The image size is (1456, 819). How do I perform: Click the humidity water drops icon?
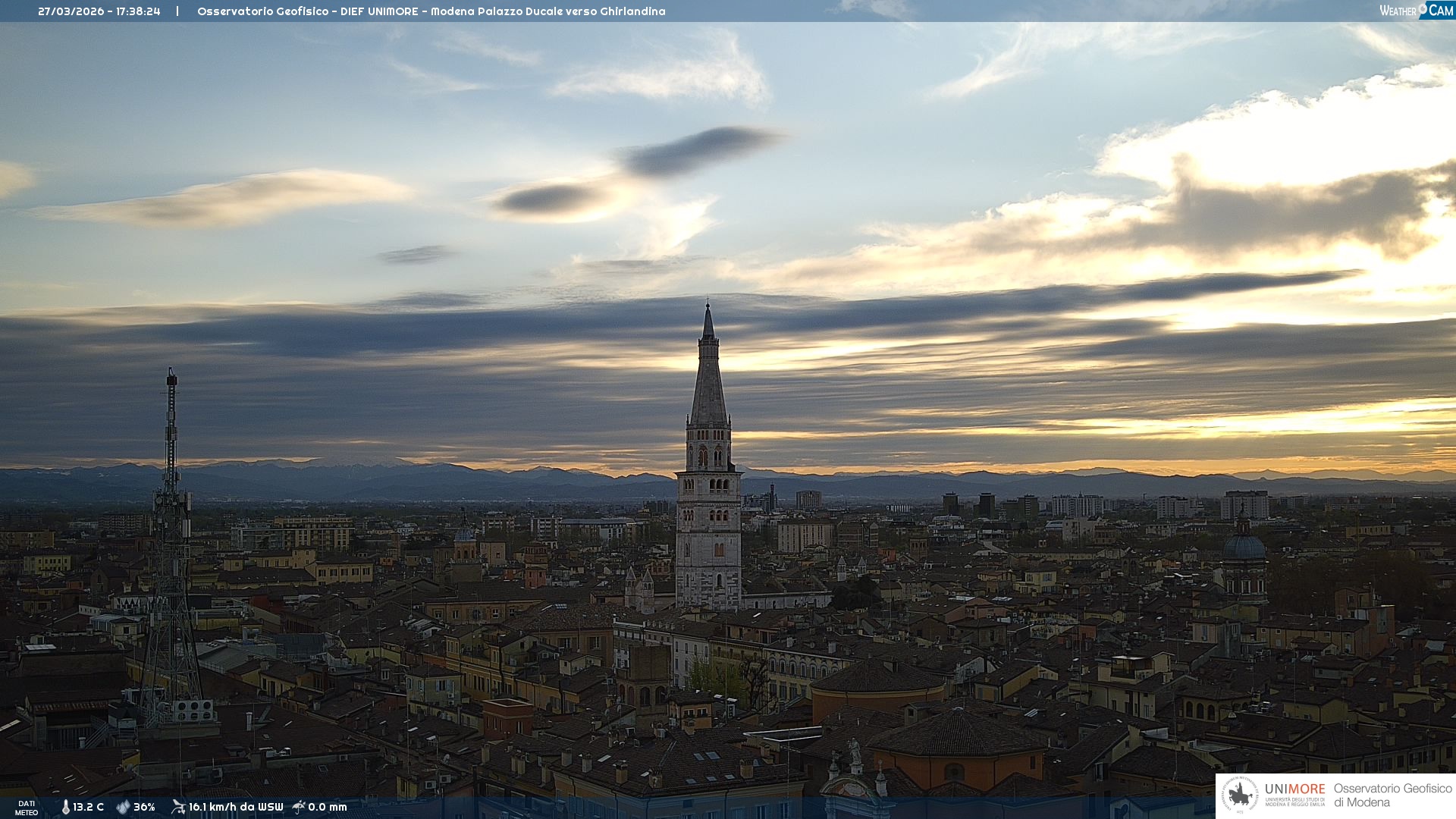coord(123,807)
